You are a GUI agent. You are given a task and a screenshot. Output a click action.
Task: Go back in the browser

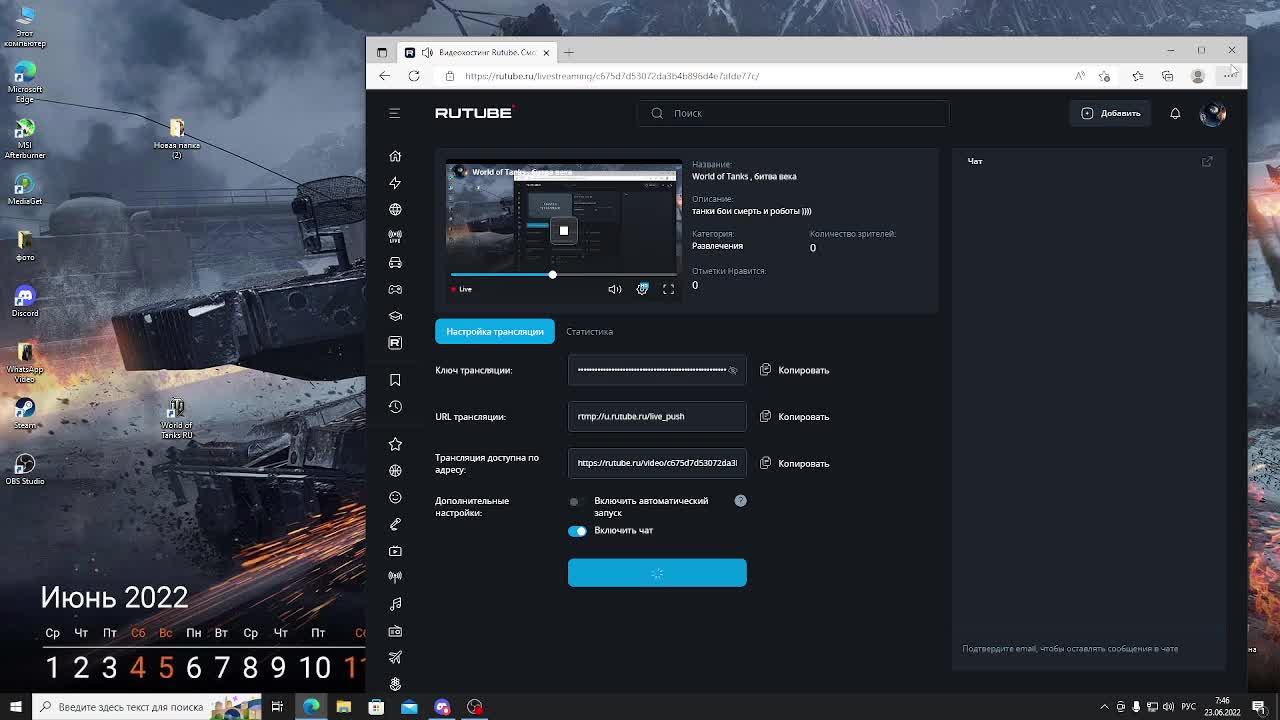pos(385,76)
